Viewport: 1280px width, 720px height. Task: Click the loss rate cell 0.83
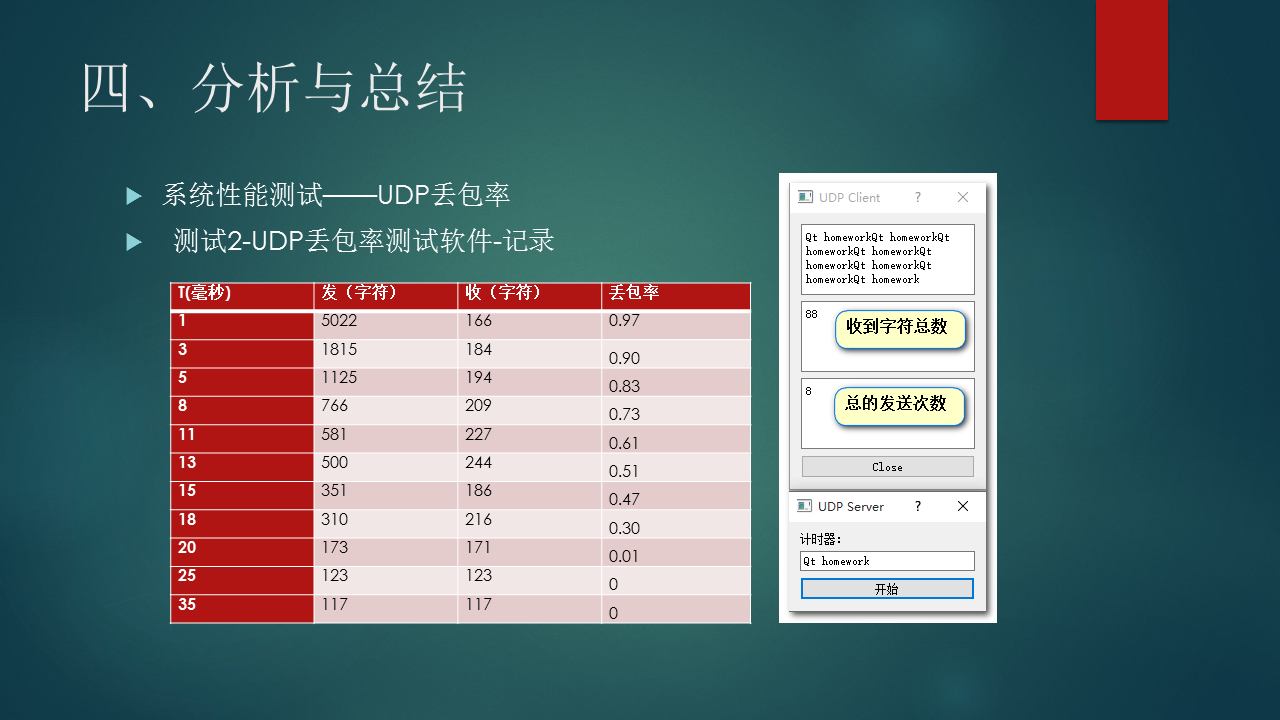(676, 382)
